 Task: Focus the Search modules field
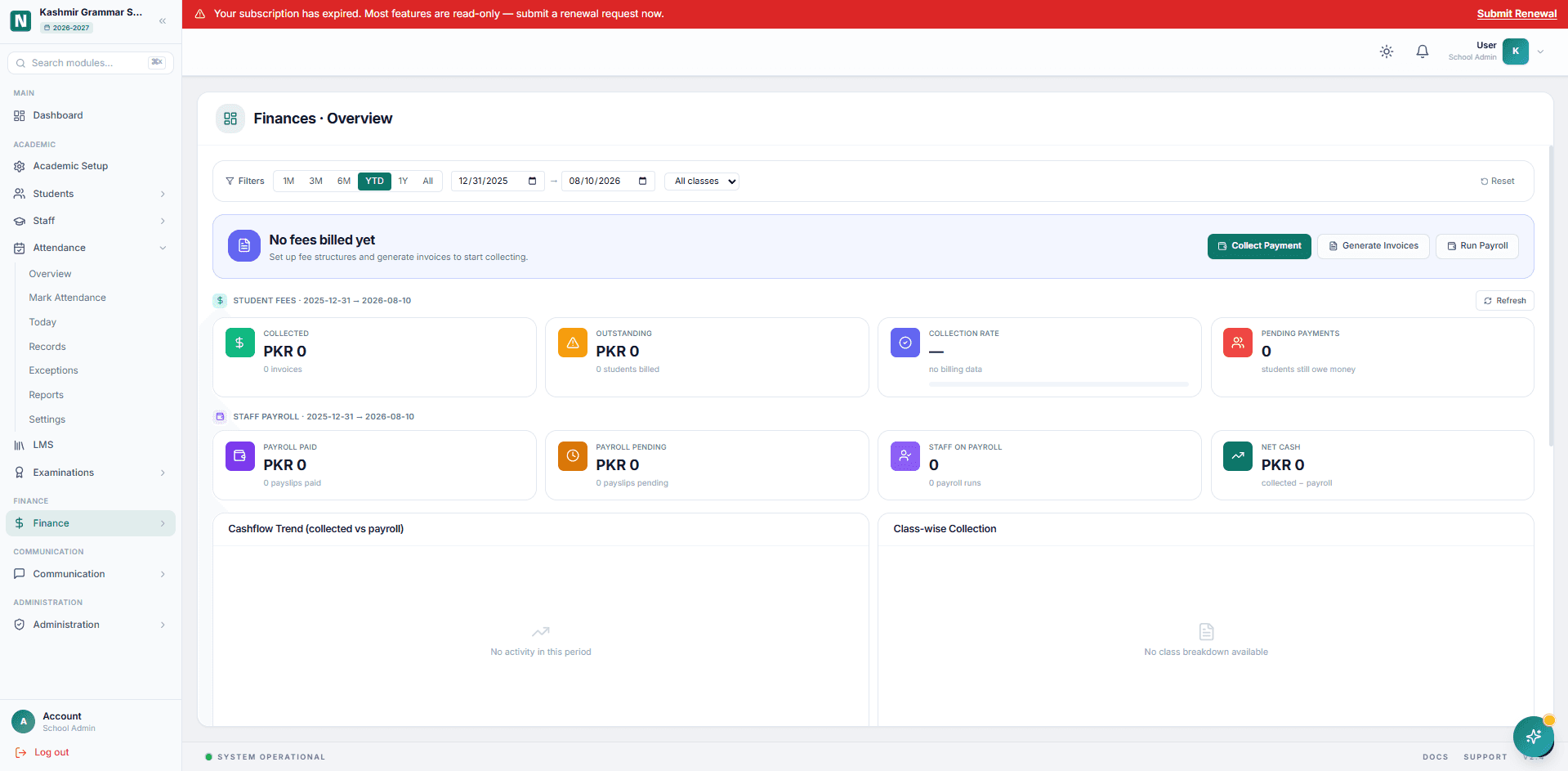[90, 63]
